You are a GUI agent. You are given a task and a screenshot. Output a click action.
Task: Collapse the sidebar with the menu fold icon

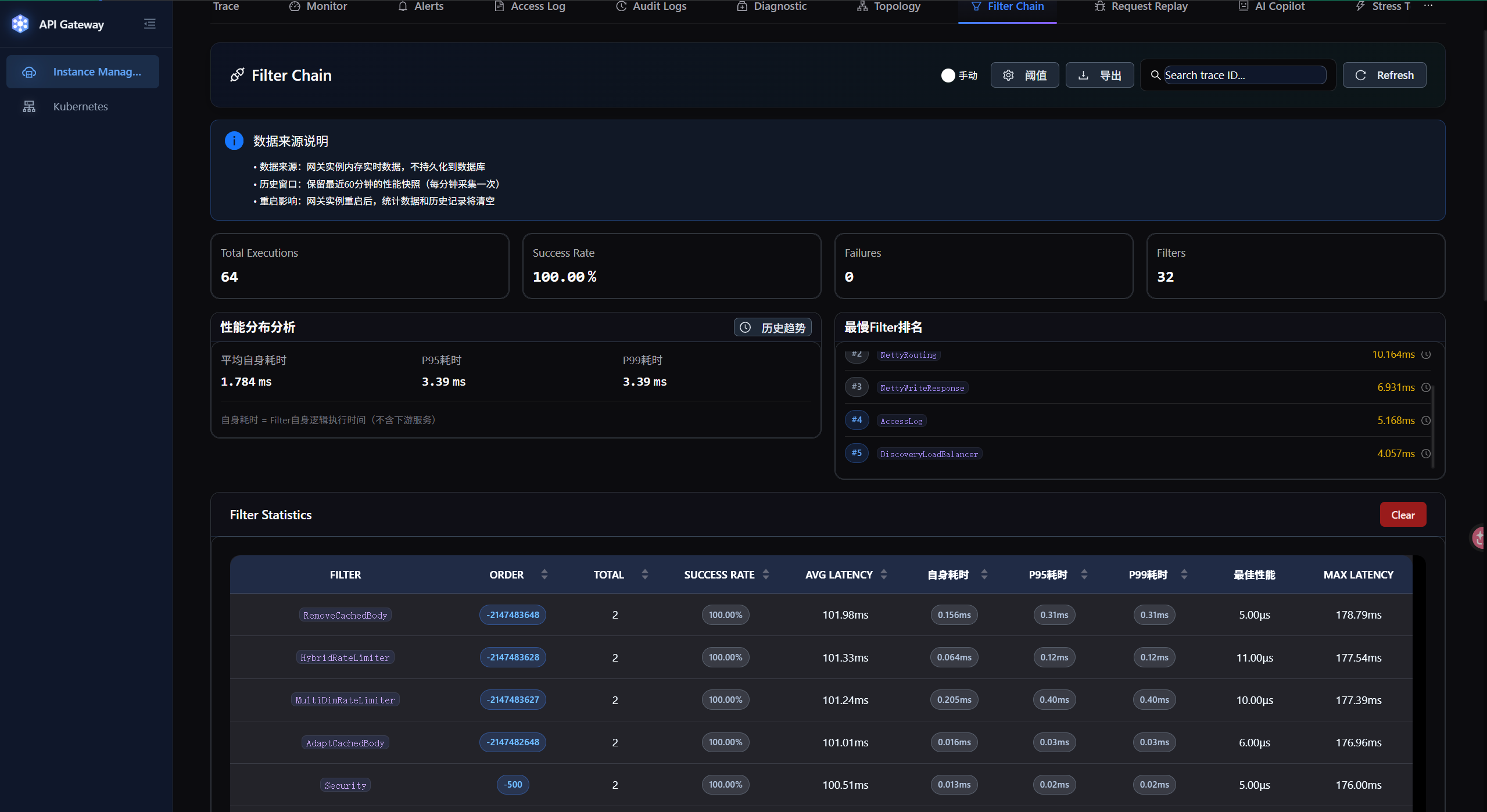150,24
